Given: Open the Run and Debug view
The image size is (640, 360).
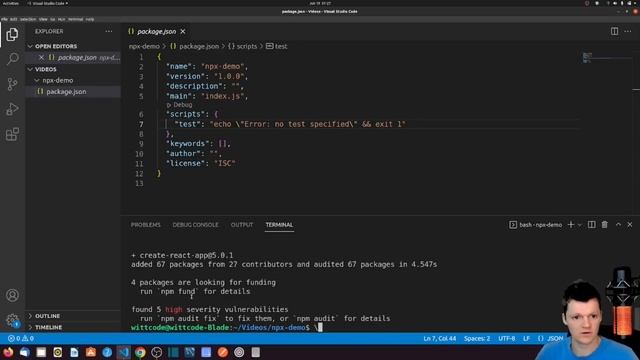Looking at the screenshot, I should click(12, 109).
